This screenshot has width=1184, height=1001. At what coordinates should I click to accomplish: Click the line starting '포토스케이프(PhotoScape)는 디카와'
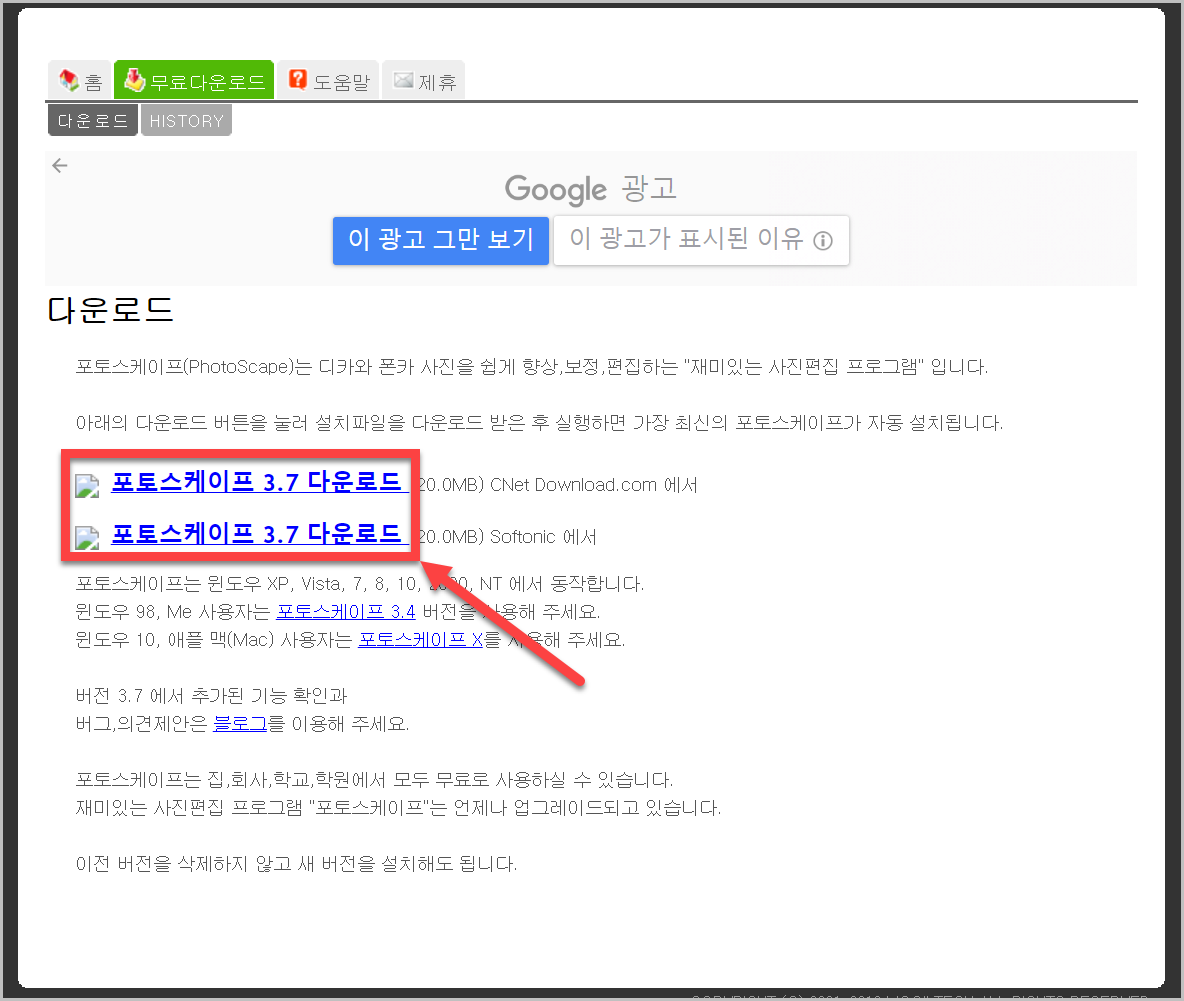[532, 367]
